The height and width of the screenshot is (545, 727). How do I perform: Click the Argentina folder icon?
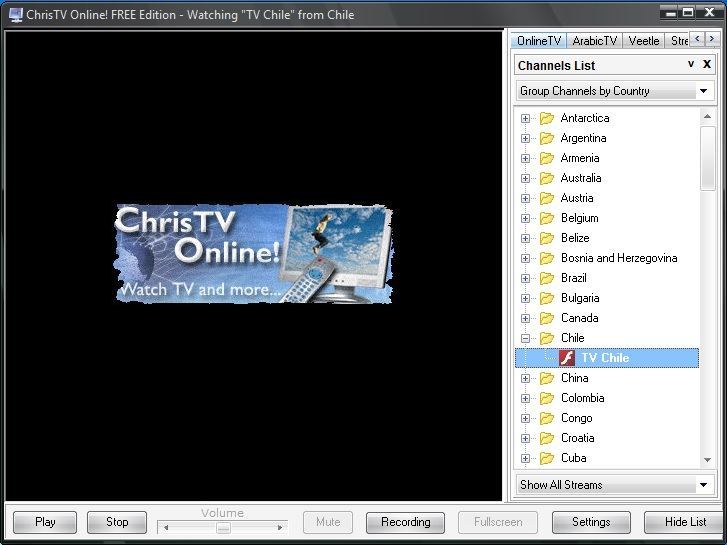click(547, 138)
